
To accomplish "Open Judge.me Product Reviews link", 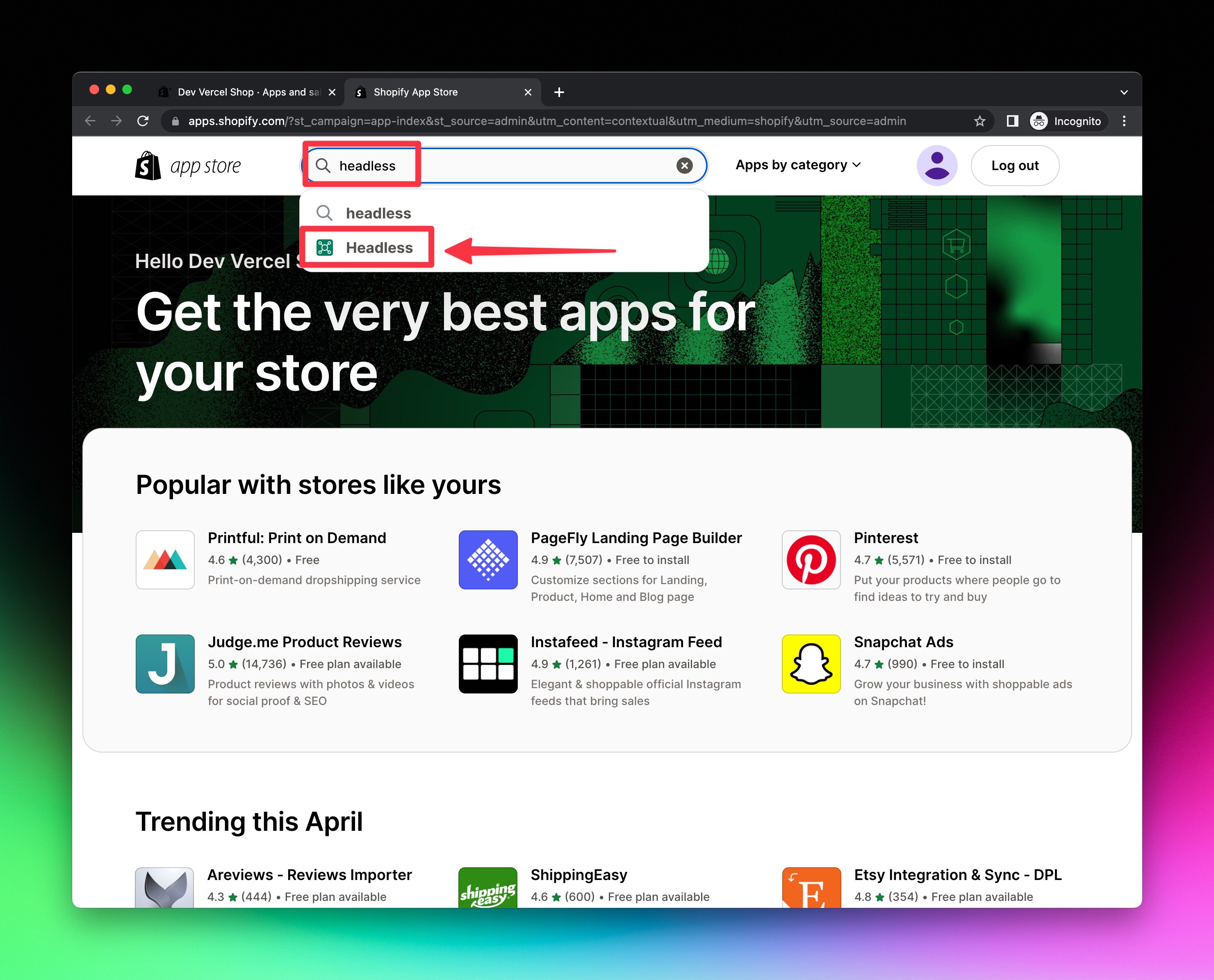I will (305, 642).
